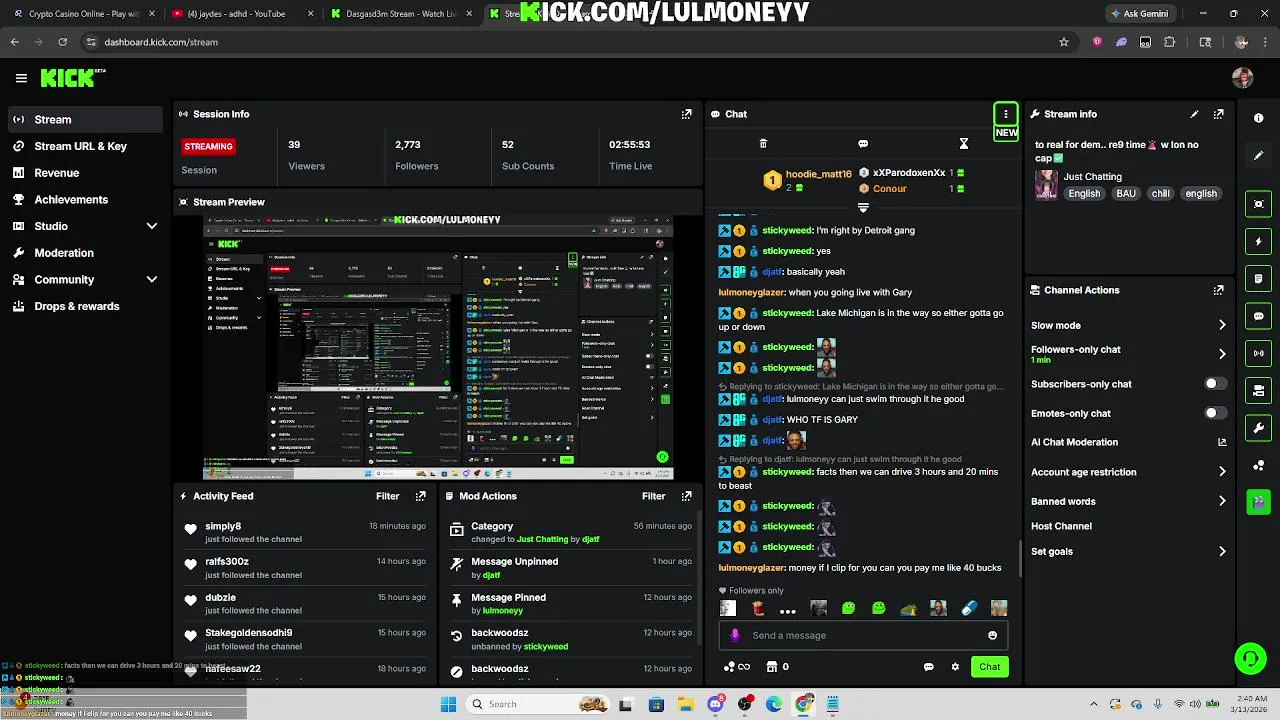Screen dimensions: 1280x720
Task: Click the green headset support button
Action: tap(1250, 658)
